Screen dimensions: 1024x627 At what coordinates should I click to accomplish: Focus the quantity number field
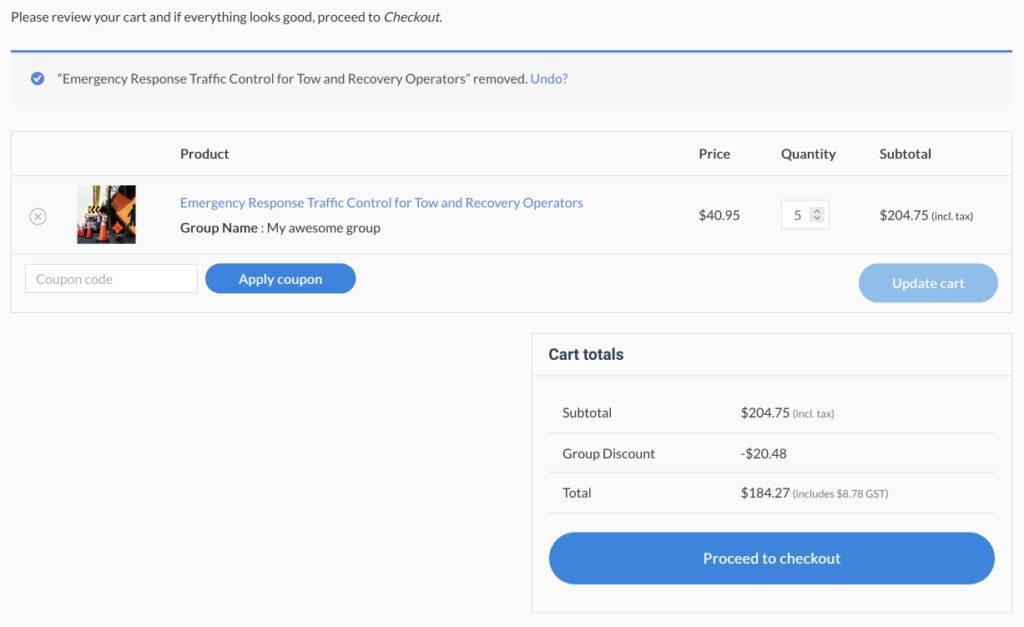tap(797, 215)
